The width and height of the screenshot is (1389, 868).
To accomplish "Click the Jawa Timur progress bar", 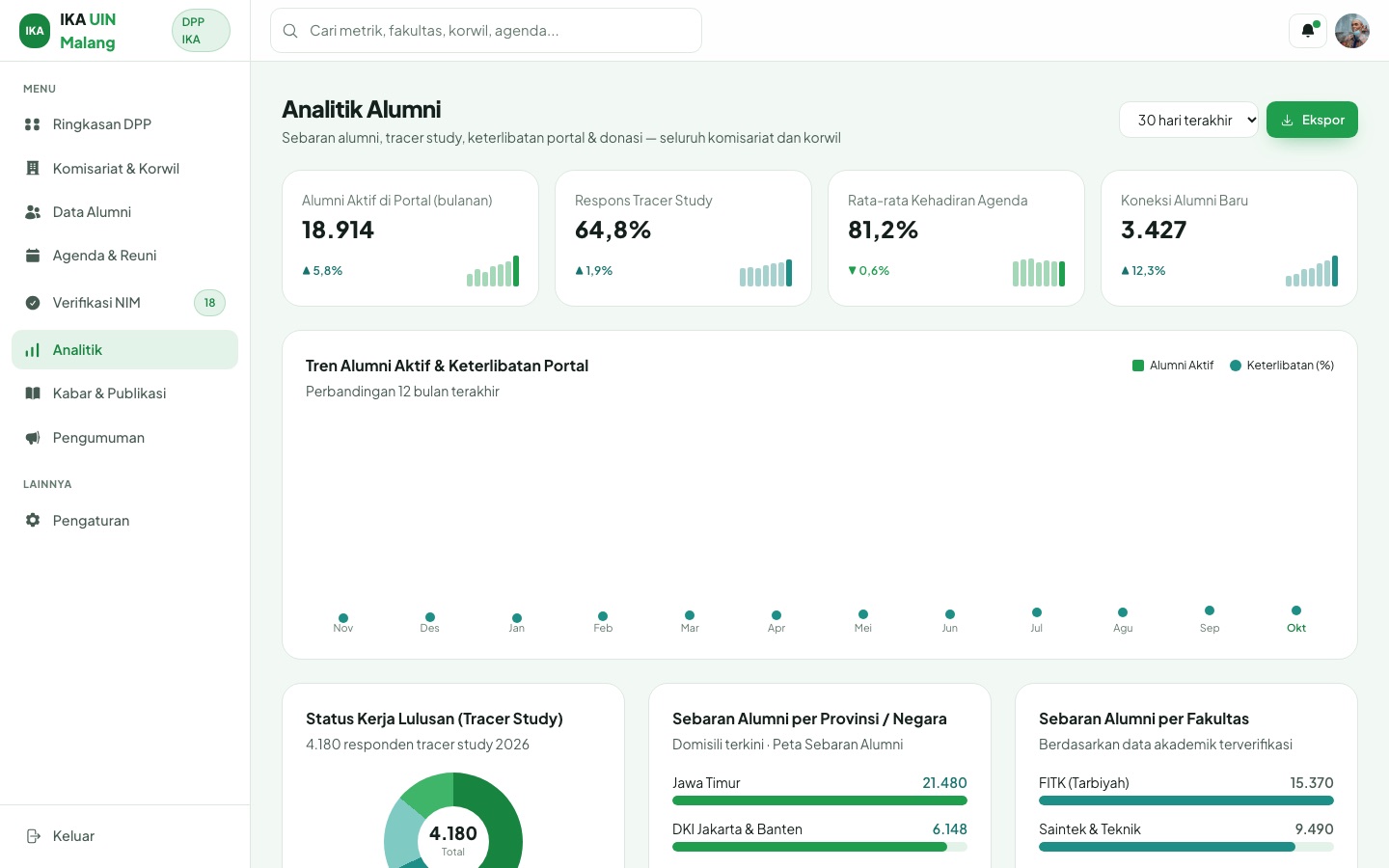I will click(820, 800).
